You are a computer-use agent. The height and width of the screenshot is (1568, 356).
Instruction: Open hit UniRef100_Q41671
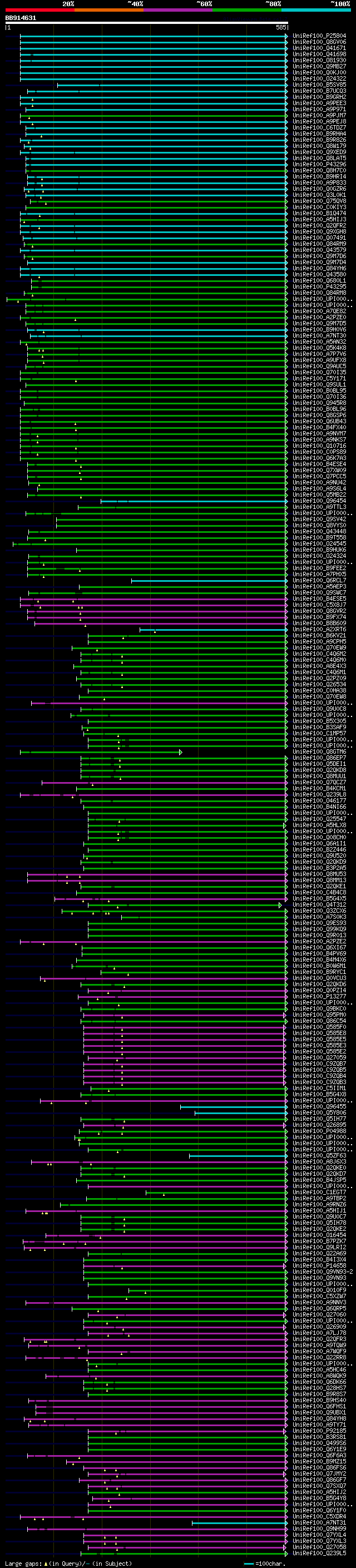[319, 48]
